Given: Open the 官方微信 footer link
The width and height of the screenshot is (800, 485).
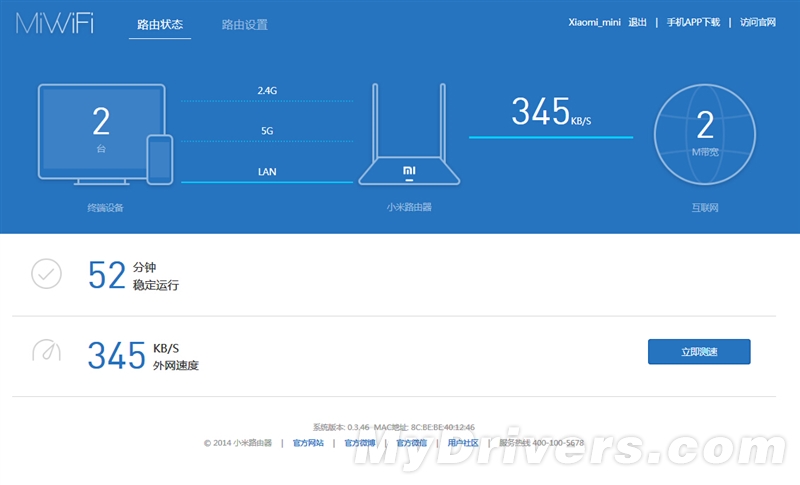Looking at the screenshot, I should (411, 443).
